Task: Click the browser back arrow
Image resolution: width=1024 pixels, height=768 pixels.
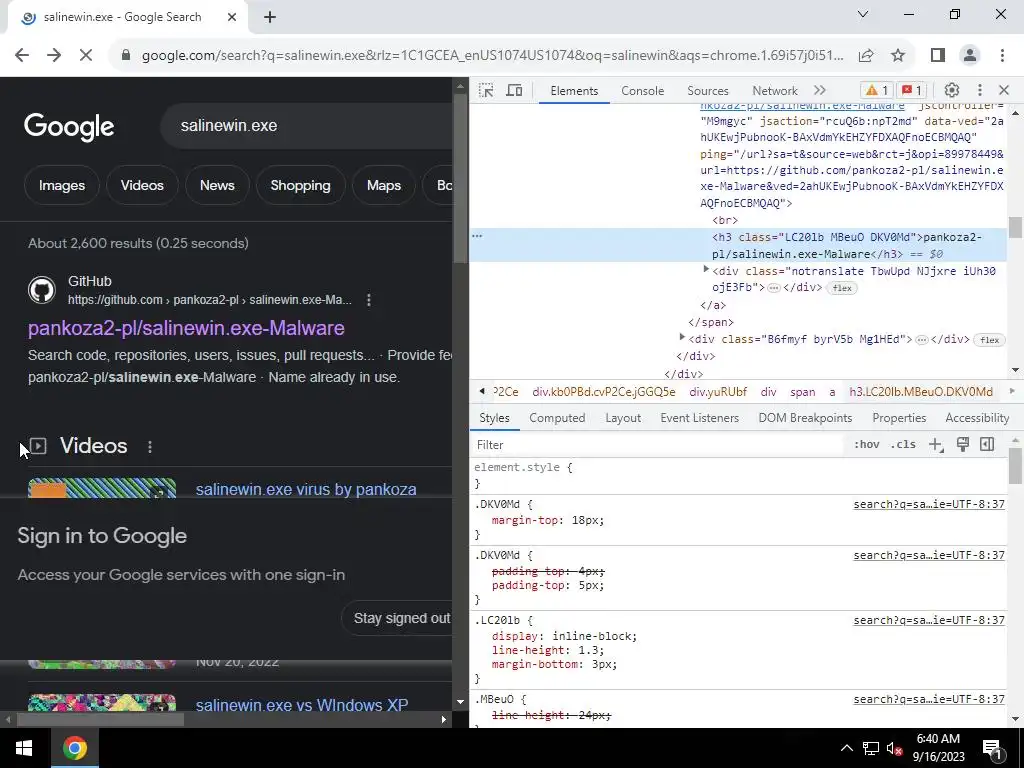Action: point(22,56)
